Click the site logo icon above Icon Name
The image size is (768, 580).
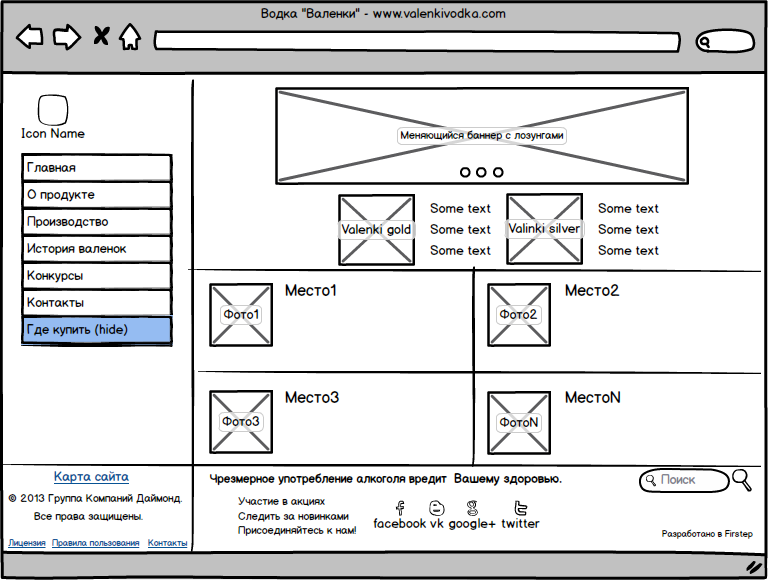[x=53, y=110]
